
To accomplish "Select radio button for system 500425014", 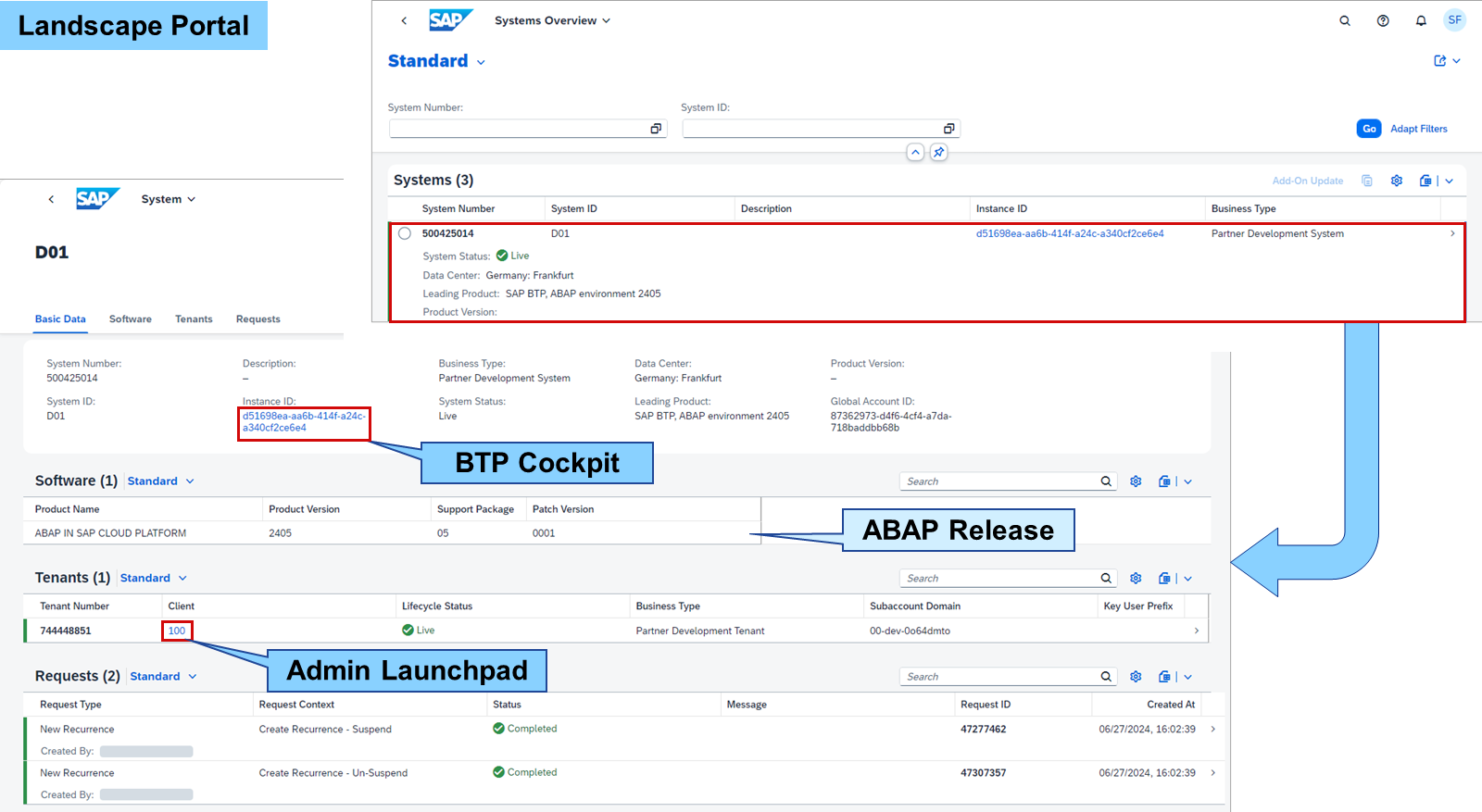I will (x=405, y=233).
